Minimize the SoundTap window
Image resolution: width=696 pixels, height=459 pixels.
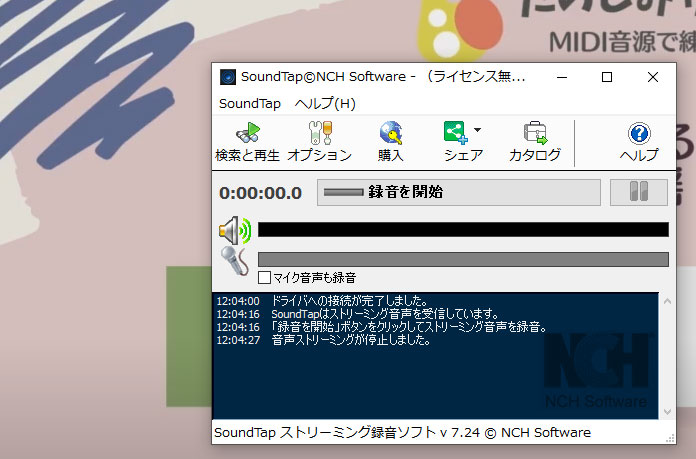click(x=562, y=77)
